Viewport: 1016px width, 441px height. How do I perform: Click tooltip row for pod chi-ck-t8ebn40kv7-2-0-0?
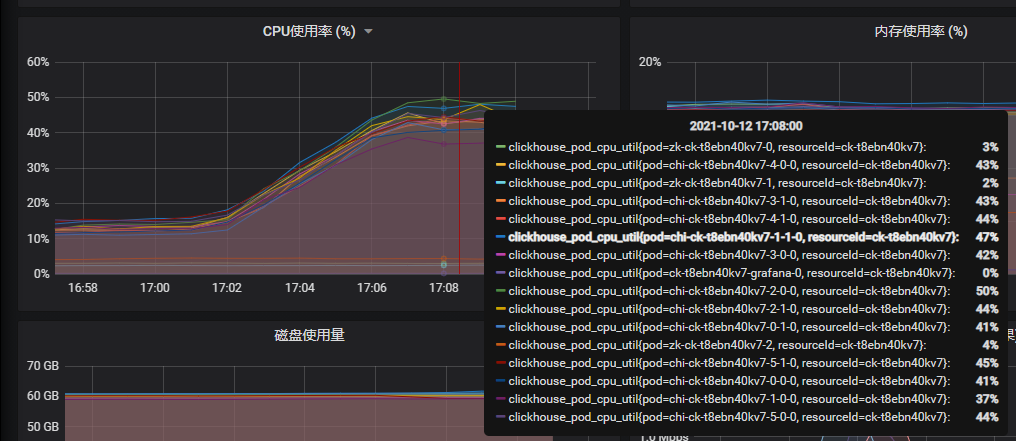[x=746, y=291]
